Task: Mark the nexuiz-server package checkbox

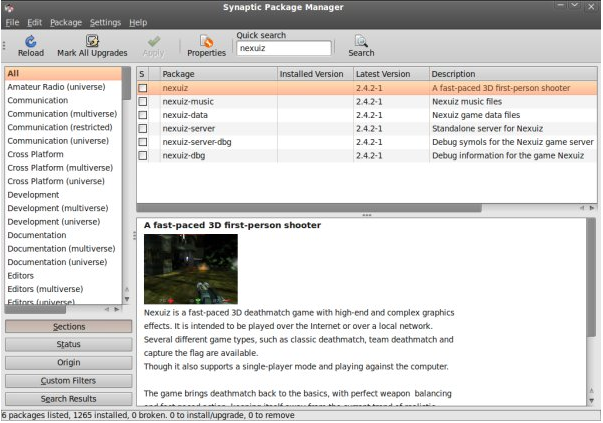Action: 143,128
